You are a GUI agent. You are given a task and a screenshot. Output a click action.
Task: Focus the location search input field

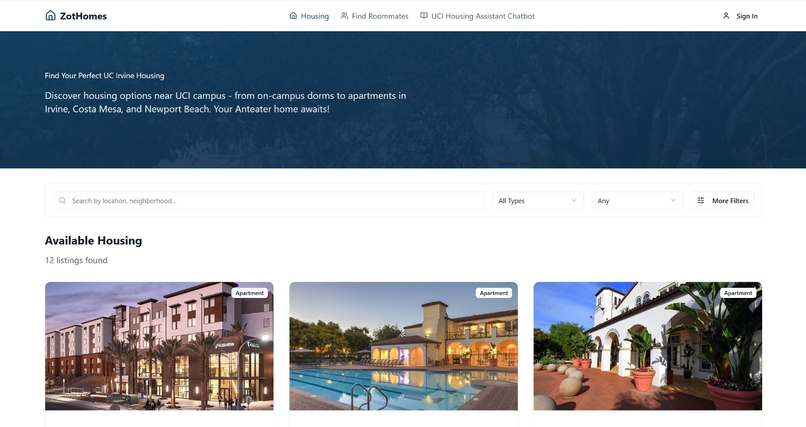pos(268,200)
